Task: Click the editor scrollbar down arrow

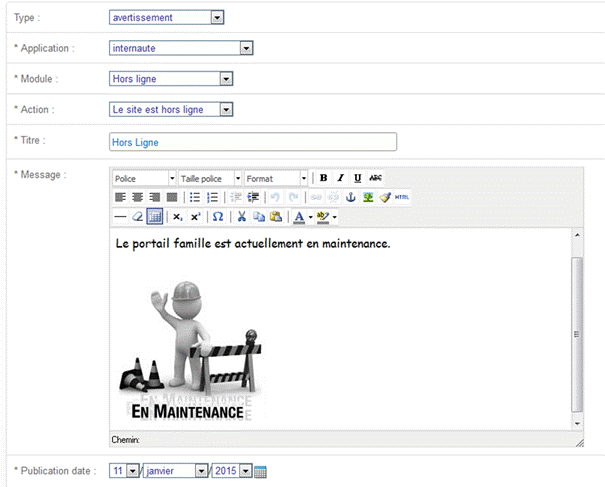Action: pyautogui.click(x=577, y=424)
